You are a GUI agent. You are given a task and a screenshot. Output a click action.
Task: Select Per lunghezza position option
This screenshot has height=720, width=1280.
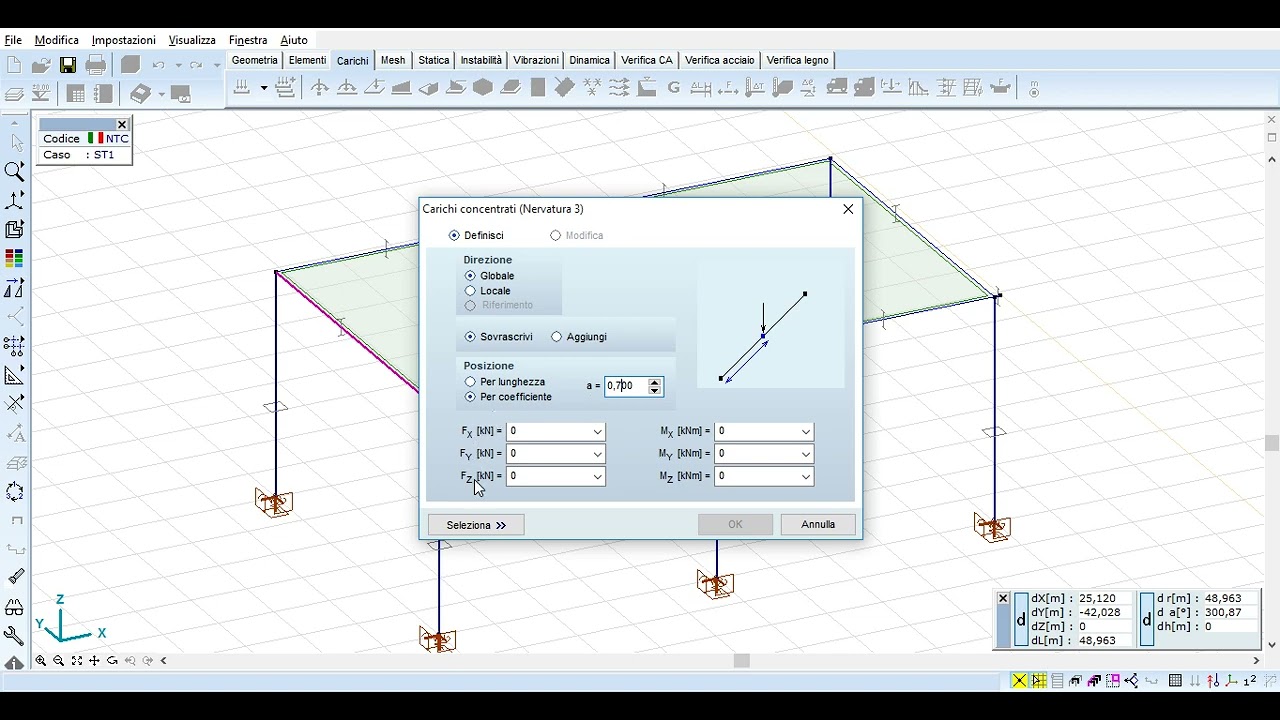[470, 382]
